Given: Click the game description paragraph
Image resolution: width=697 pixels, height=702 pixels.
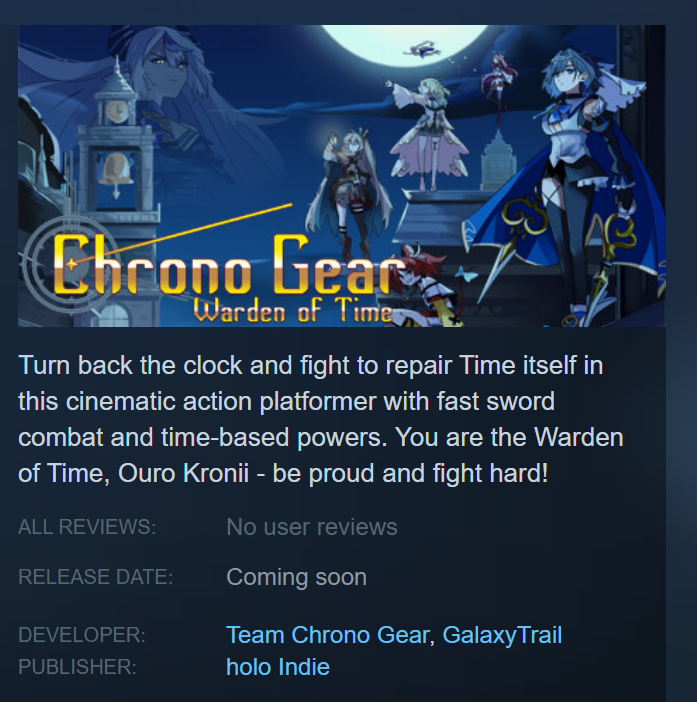Looking at the screenshot, I should (321, 419).
